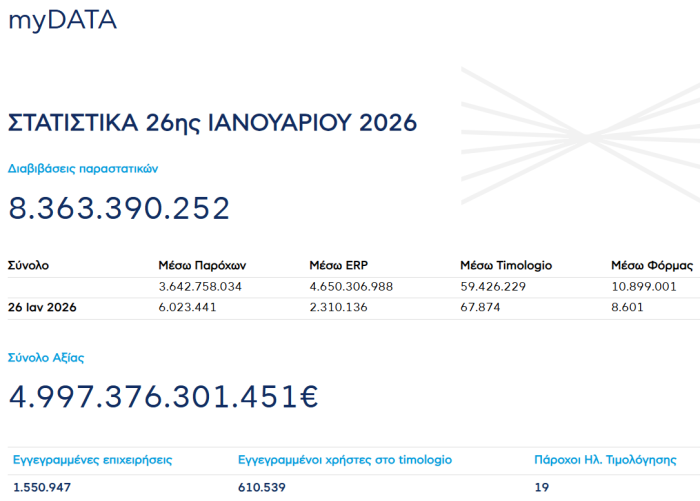Click the myDATA logo
The image size is (700, 501).
click(63, 19)
